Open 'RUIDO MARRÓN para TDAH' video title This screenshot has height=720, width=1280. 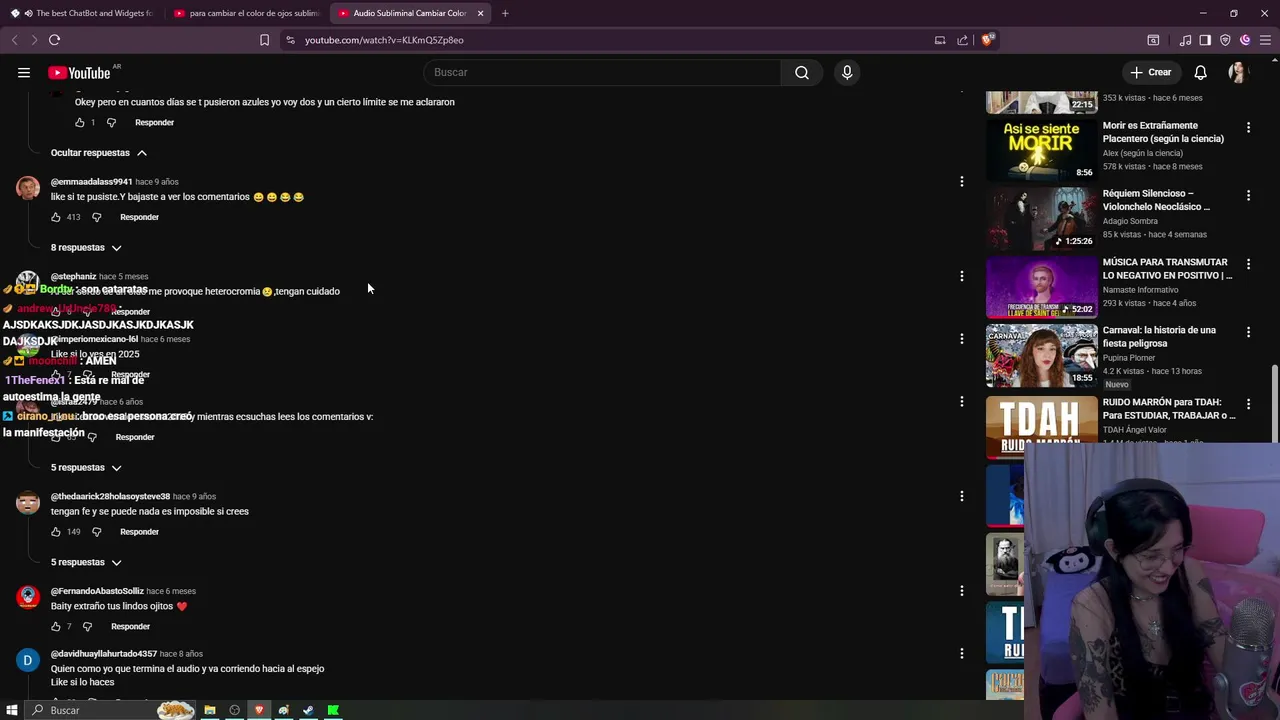[x=1169, y=409]
